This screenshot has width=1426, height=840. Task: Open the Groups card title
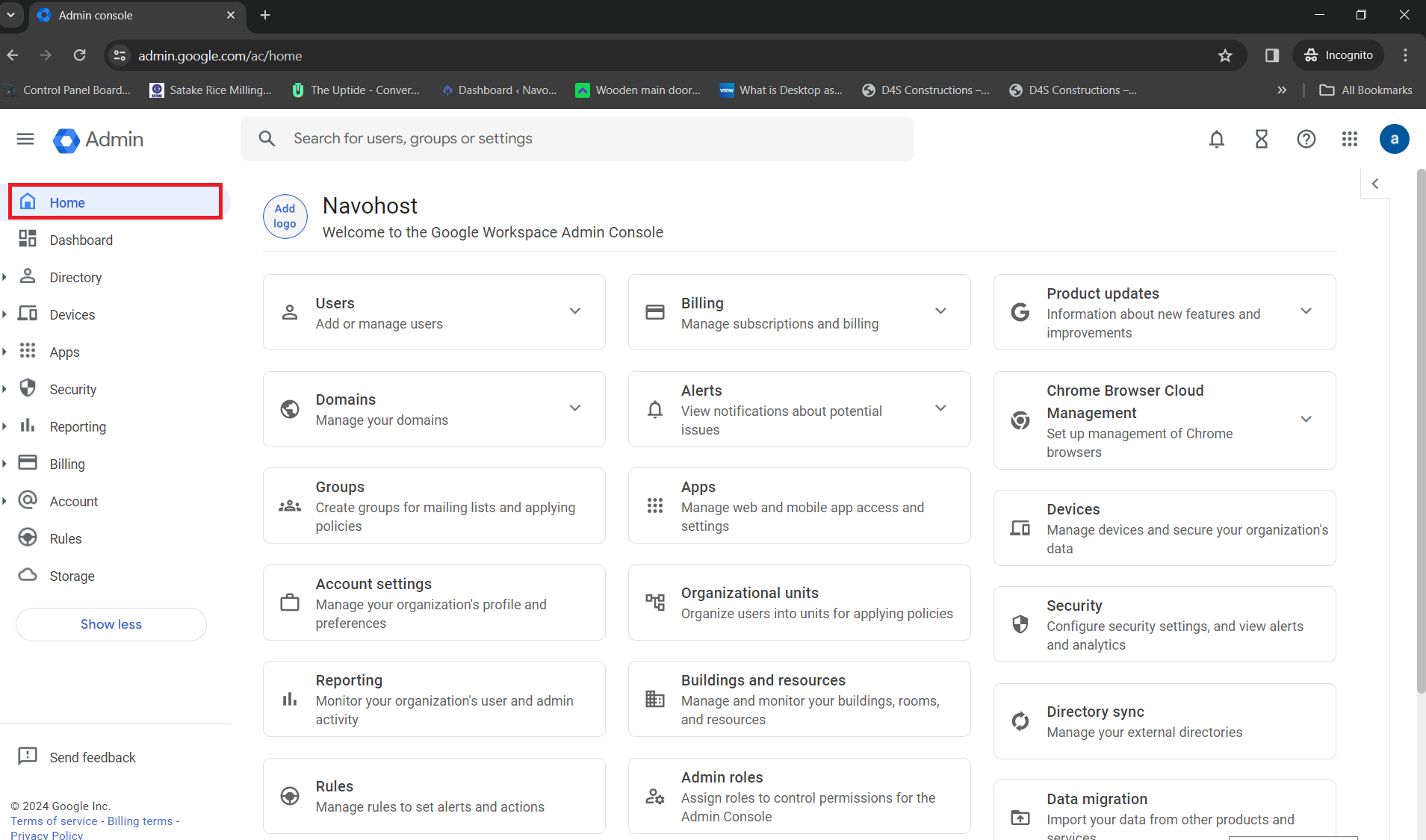(340, 487)
